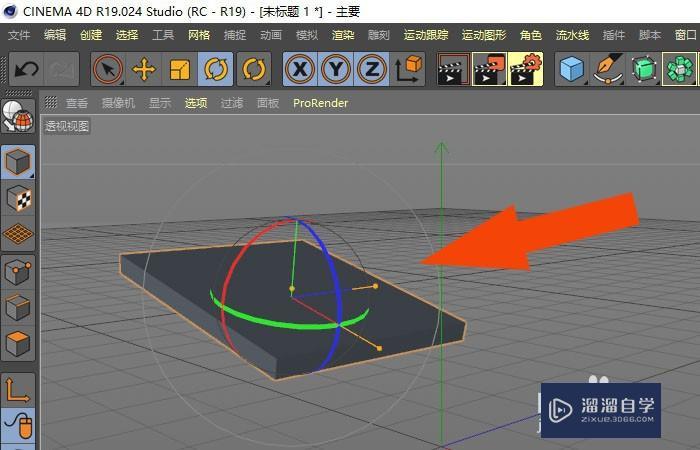Toggle Tweak mouse mode icon

(18, 426)
